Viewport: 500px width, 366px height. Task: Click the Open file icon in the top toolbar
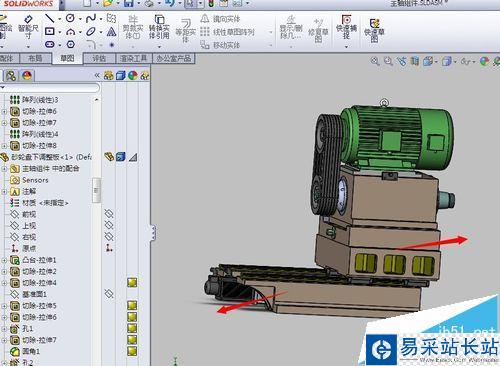[x=108, y=3]
